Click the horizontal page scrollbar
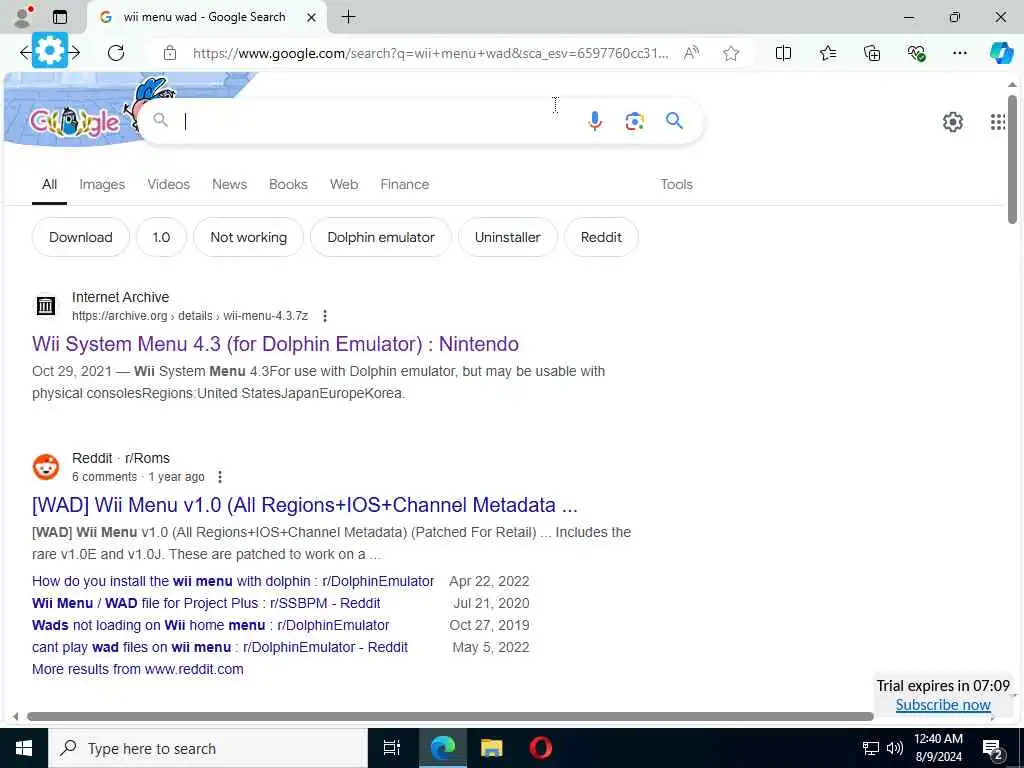Screen dimensions: 1024x768 point(450,716)
